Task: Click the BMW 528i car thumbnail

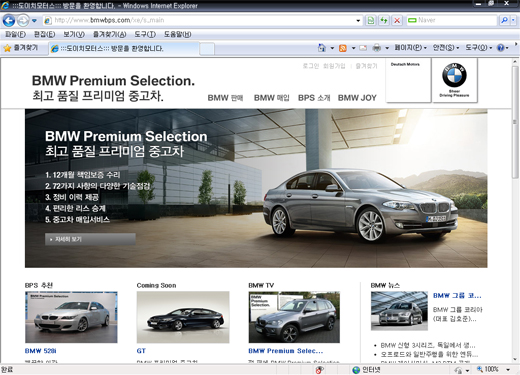Action: click(71, 317)
